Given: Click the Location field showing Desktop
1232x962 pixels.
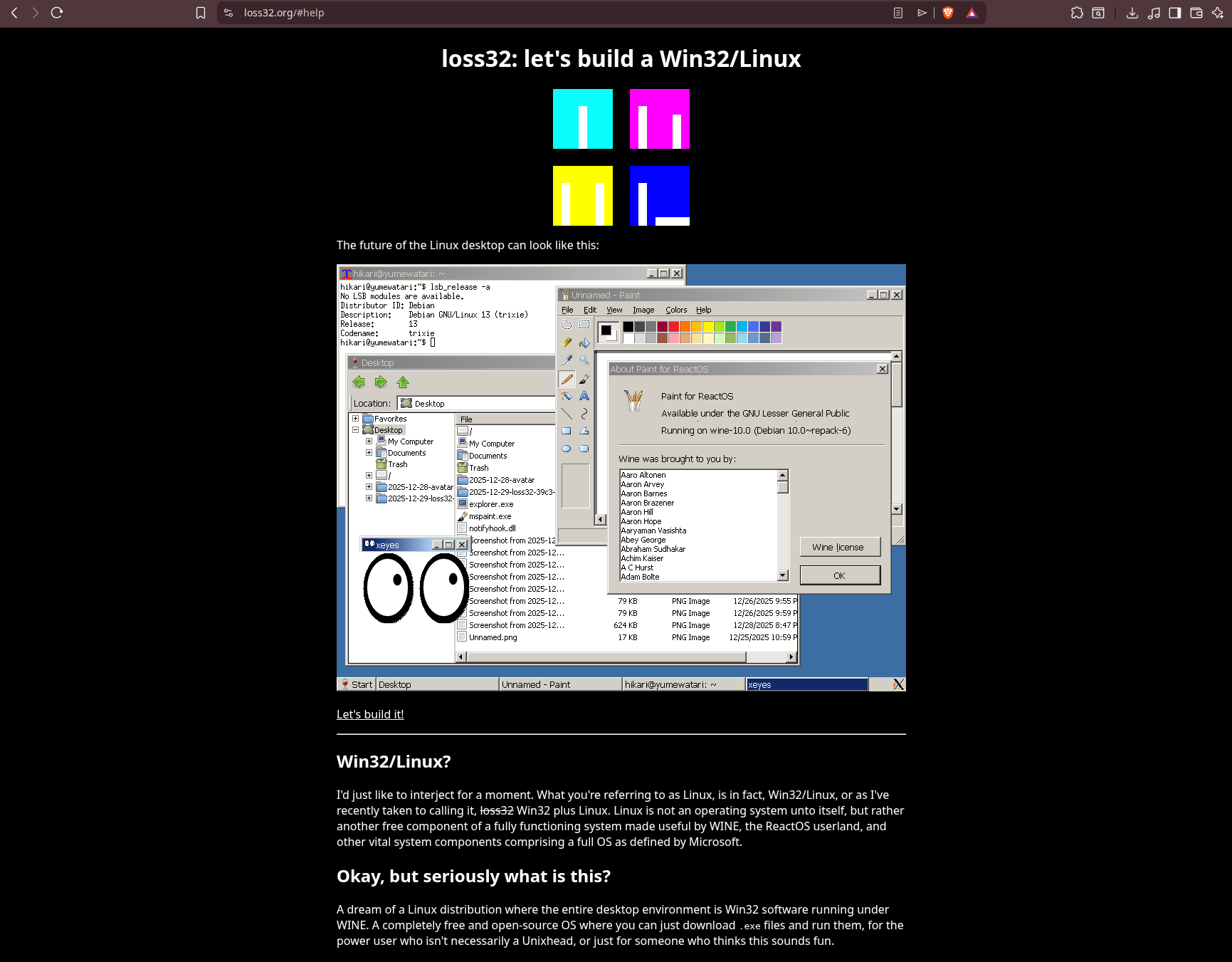Looking at the screenshot, I should pos(475,403).
